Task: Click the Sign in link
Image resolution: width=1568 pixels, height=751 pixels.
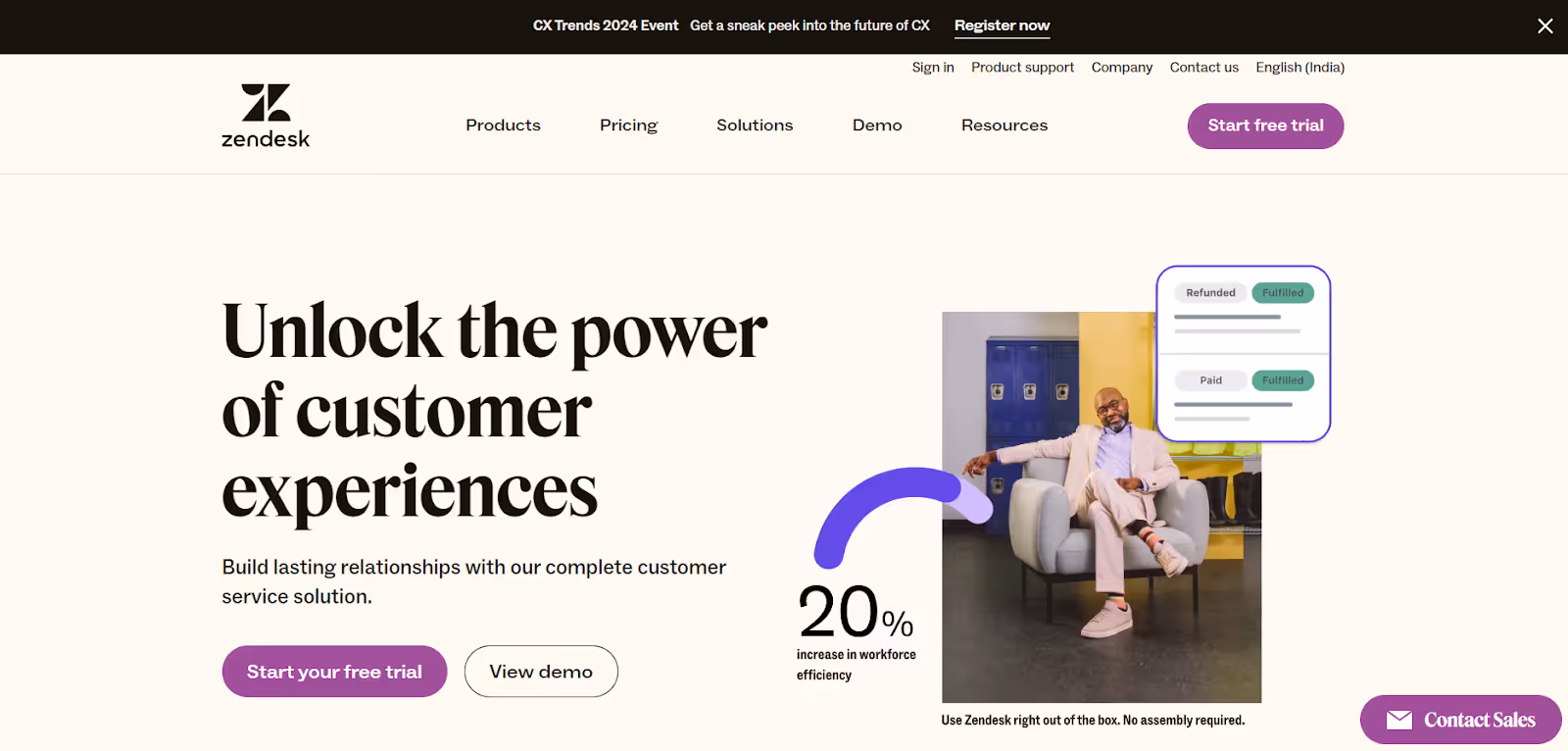Action: (933, 68)
